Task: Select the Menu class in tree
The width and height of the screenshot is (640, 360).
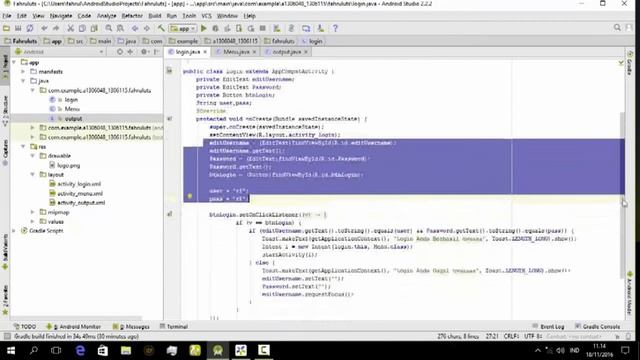Action: click(72, 109)
